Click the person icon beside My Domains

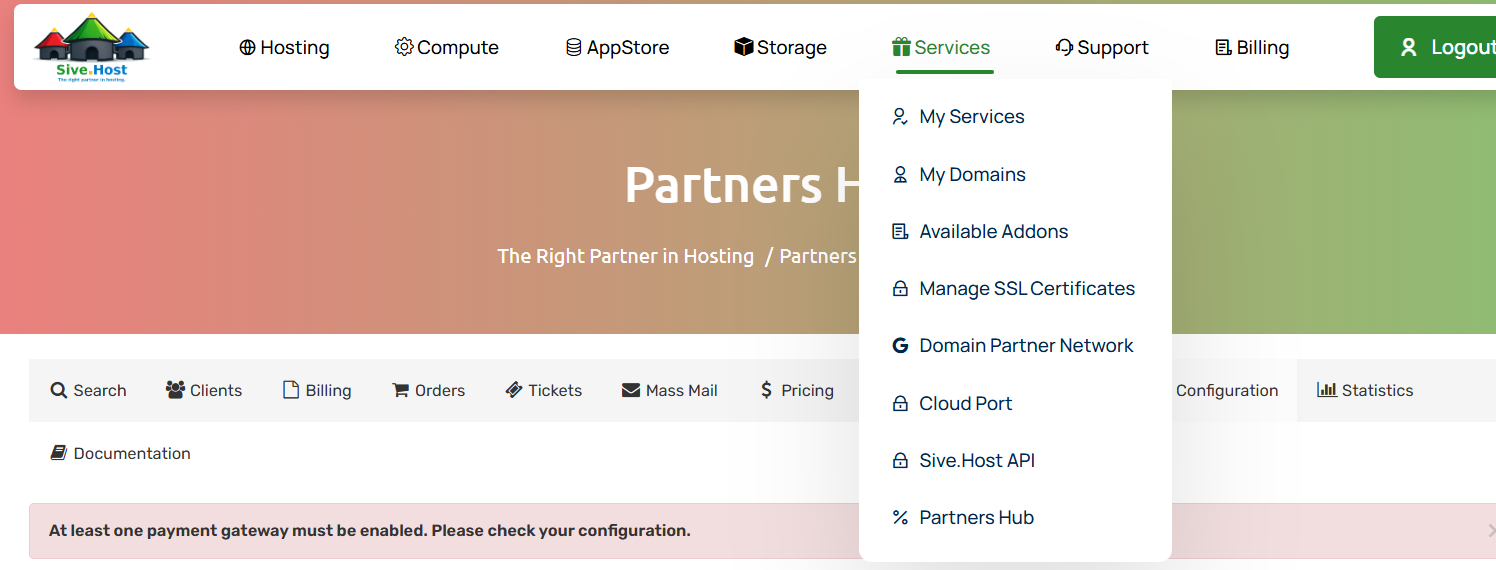[x=900, y=174]
